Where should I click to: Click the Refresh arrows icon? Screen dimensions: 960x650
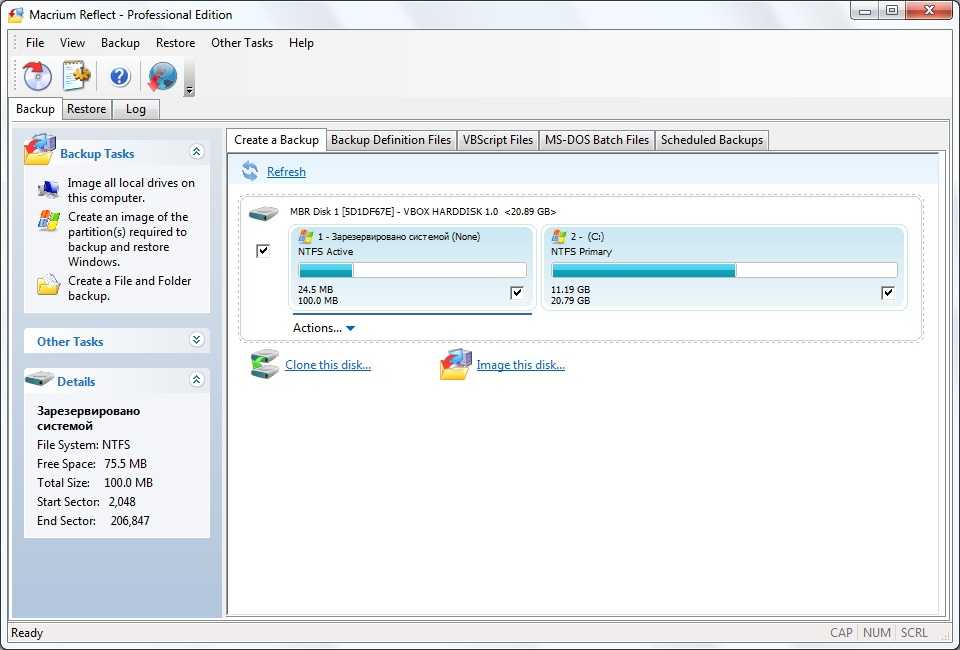250,171
